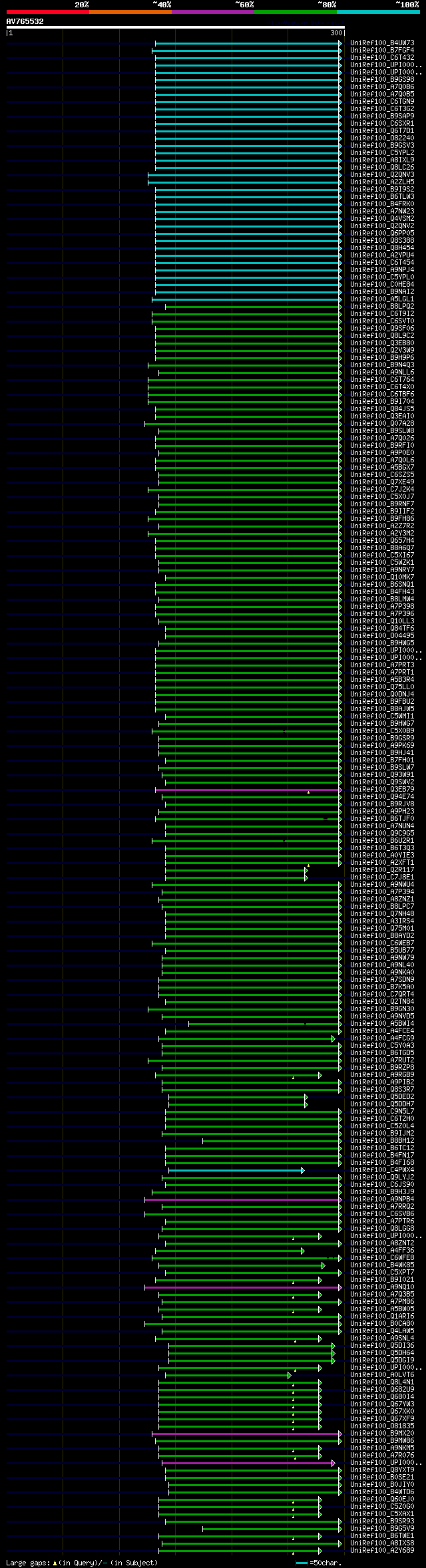Click the UniRef100_A8IXL9 label
The height and width of the screenshot is (1568, 426).
pos(382,160)
